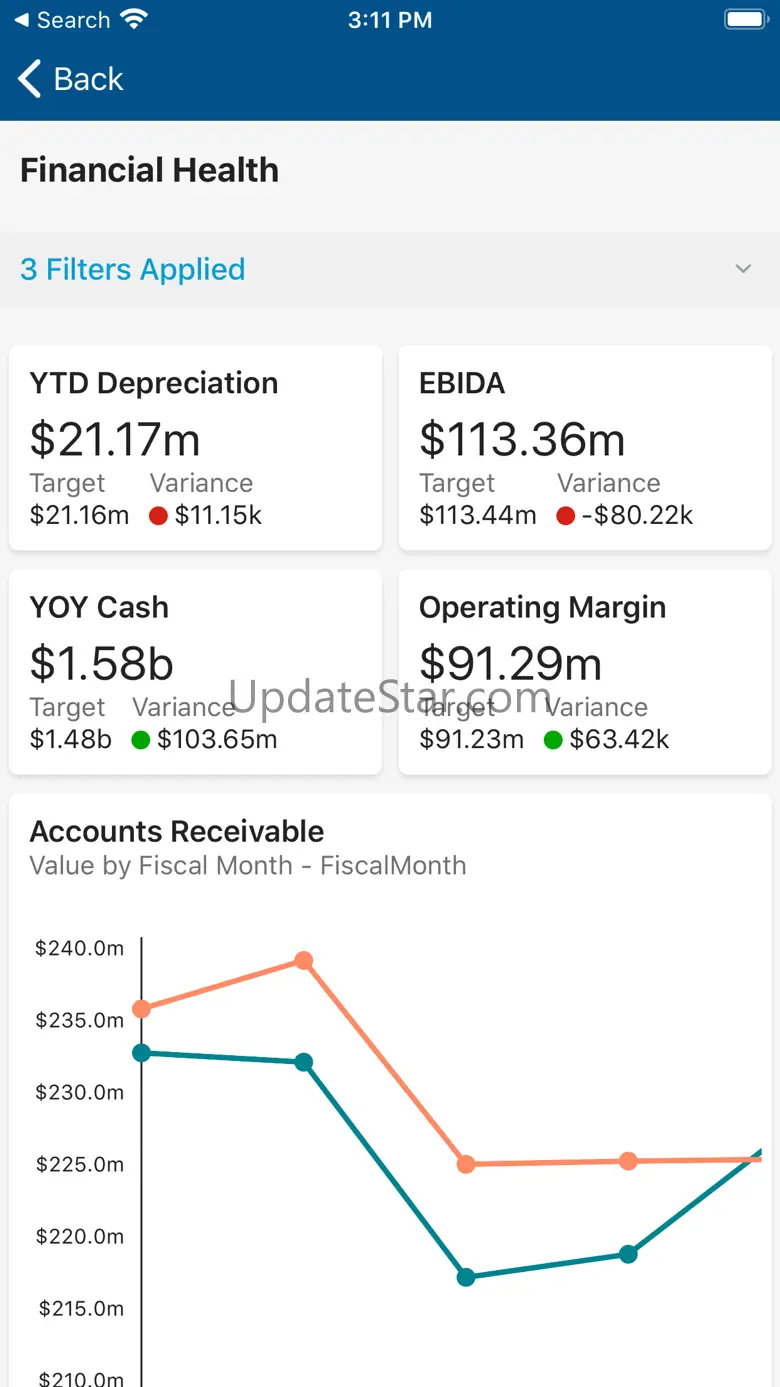The height and width of the screenshot is (1387, 780).
Task: Open the EBIDA metric card
Action: 585,447
